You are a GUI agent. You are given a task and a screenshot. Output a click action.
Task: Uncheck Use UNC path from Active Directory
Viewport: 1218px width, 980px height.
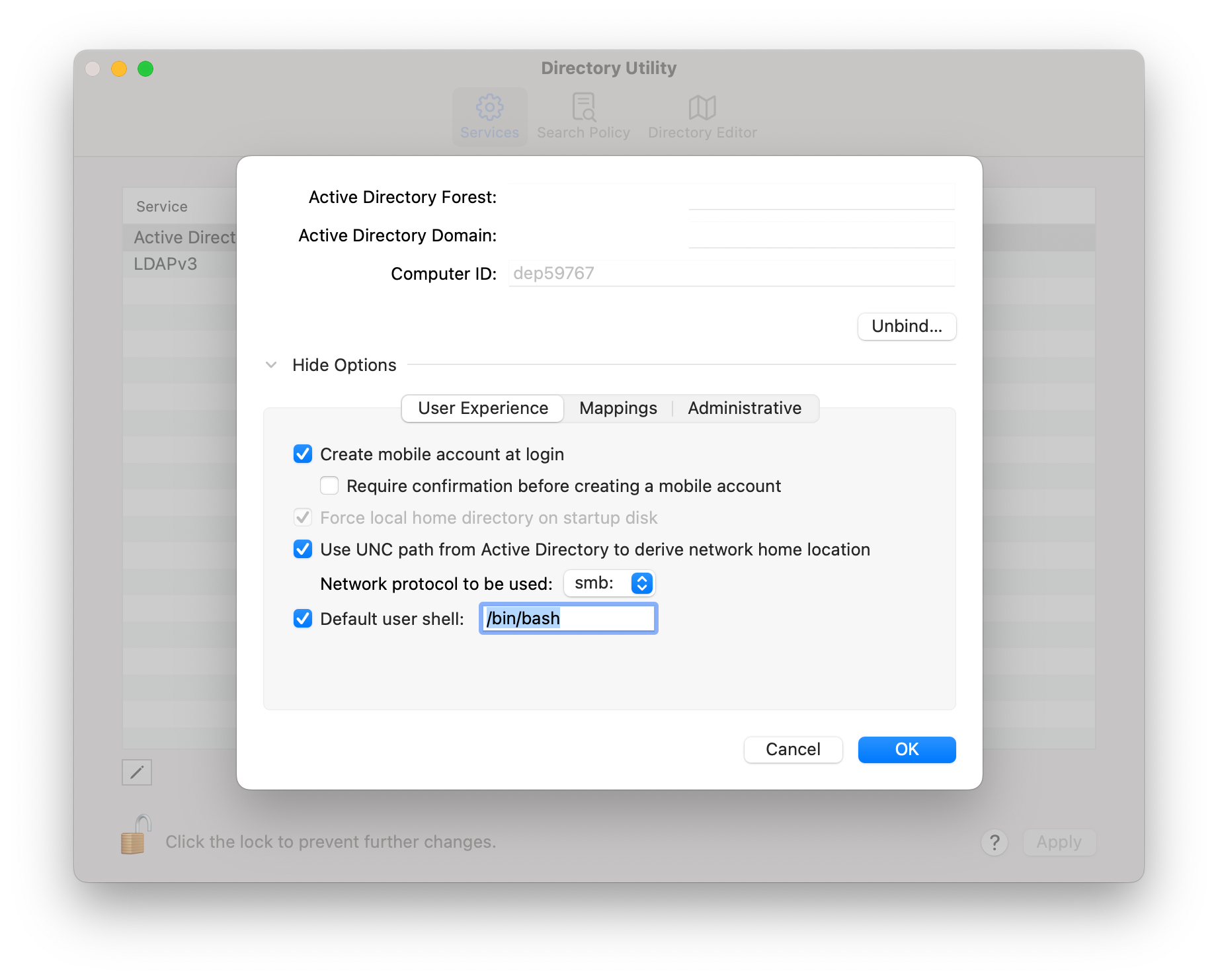click(x=303, y=550)
